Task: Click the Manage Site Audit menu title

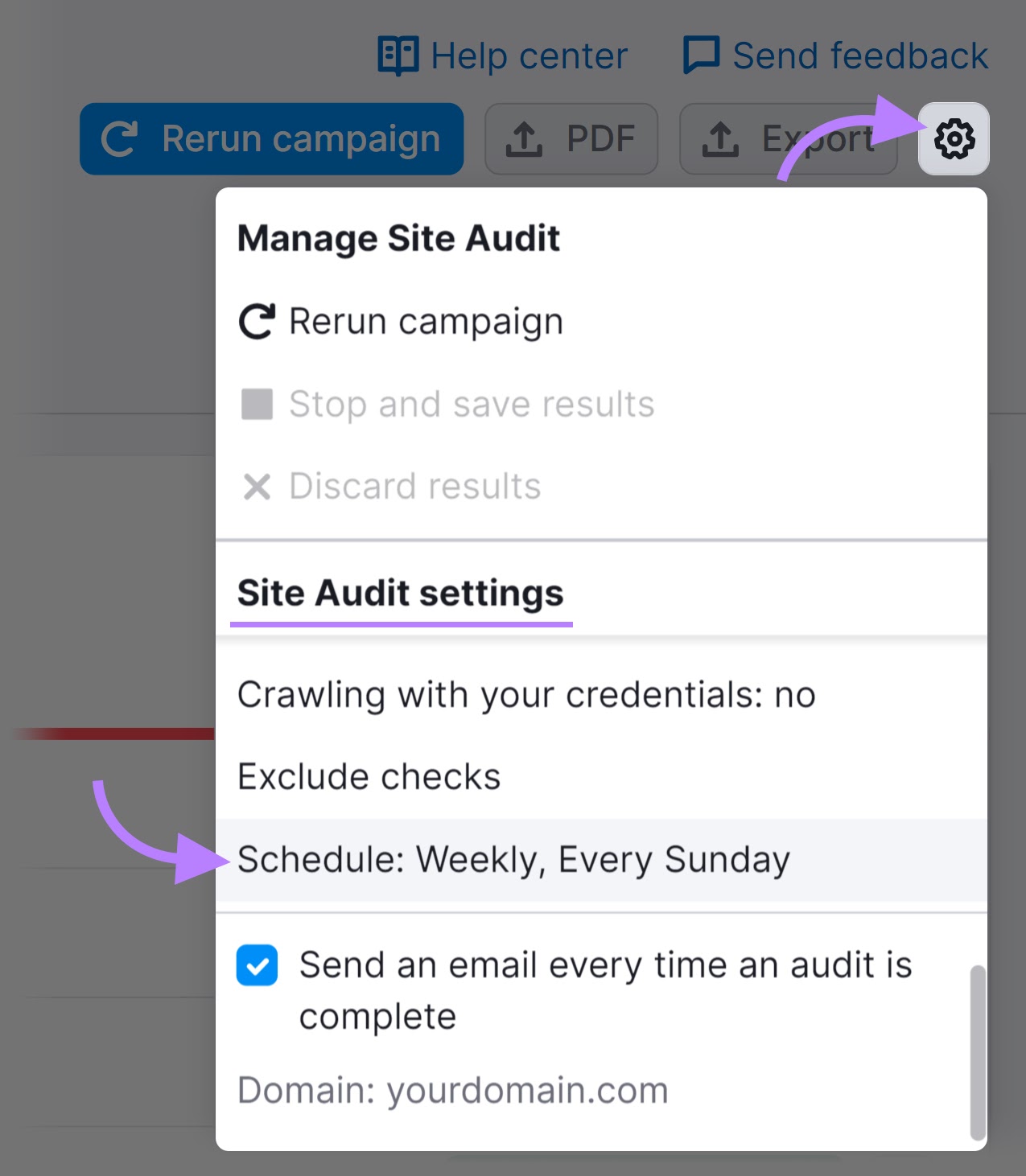Action: [398, 239]
